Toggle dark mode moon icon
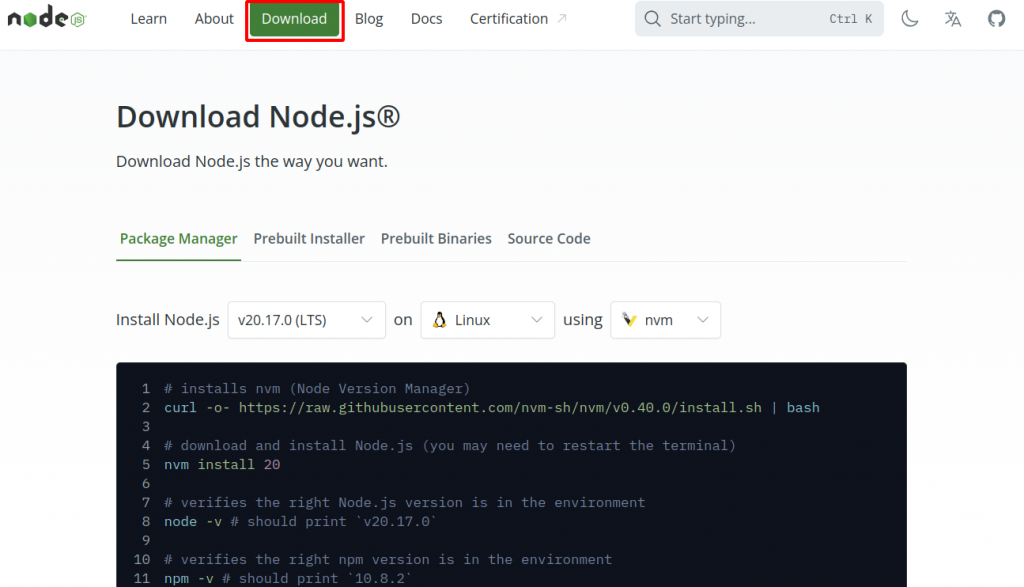 click(910, 18)
